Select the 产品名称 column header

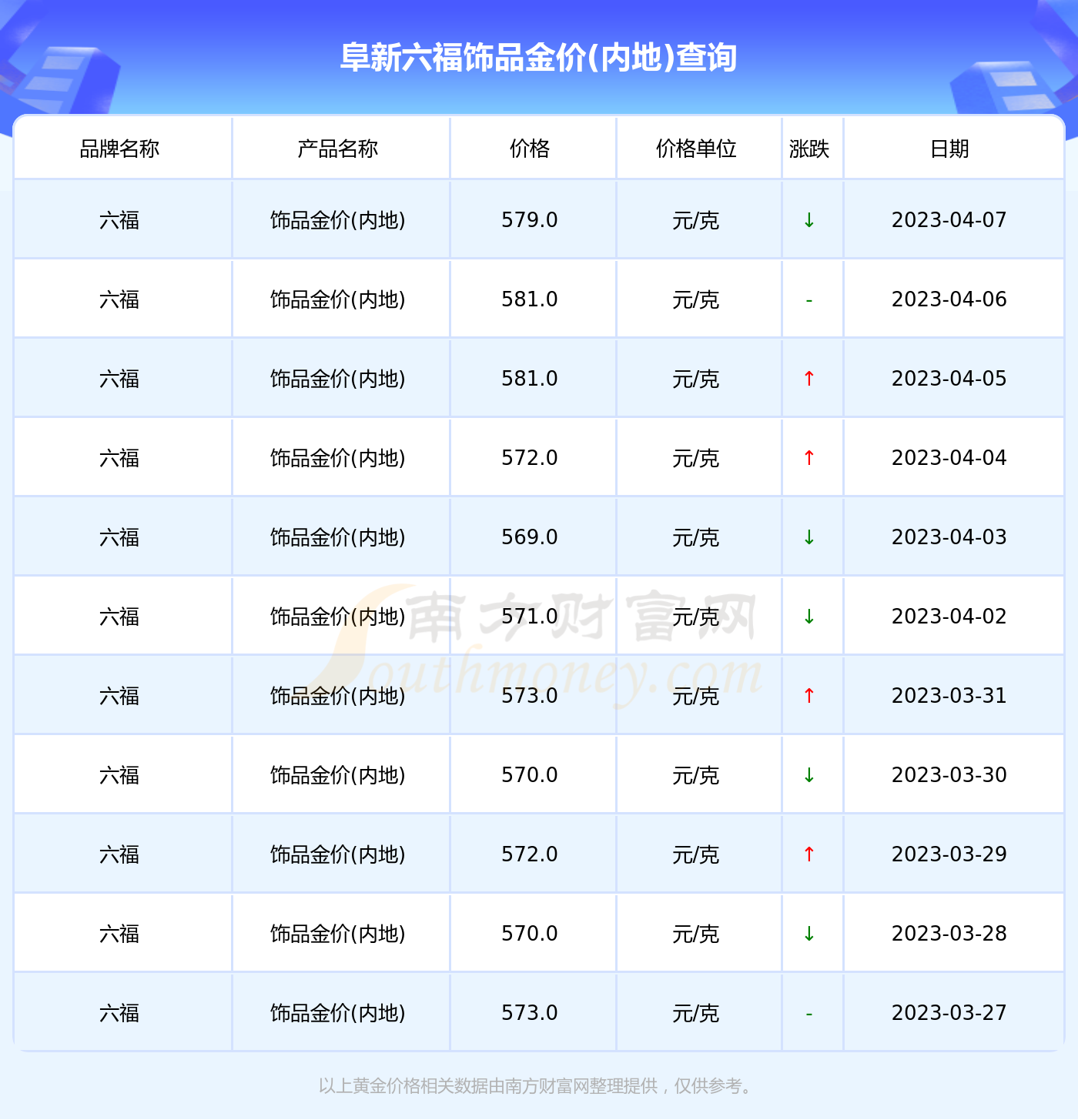[x=338, y=149]
